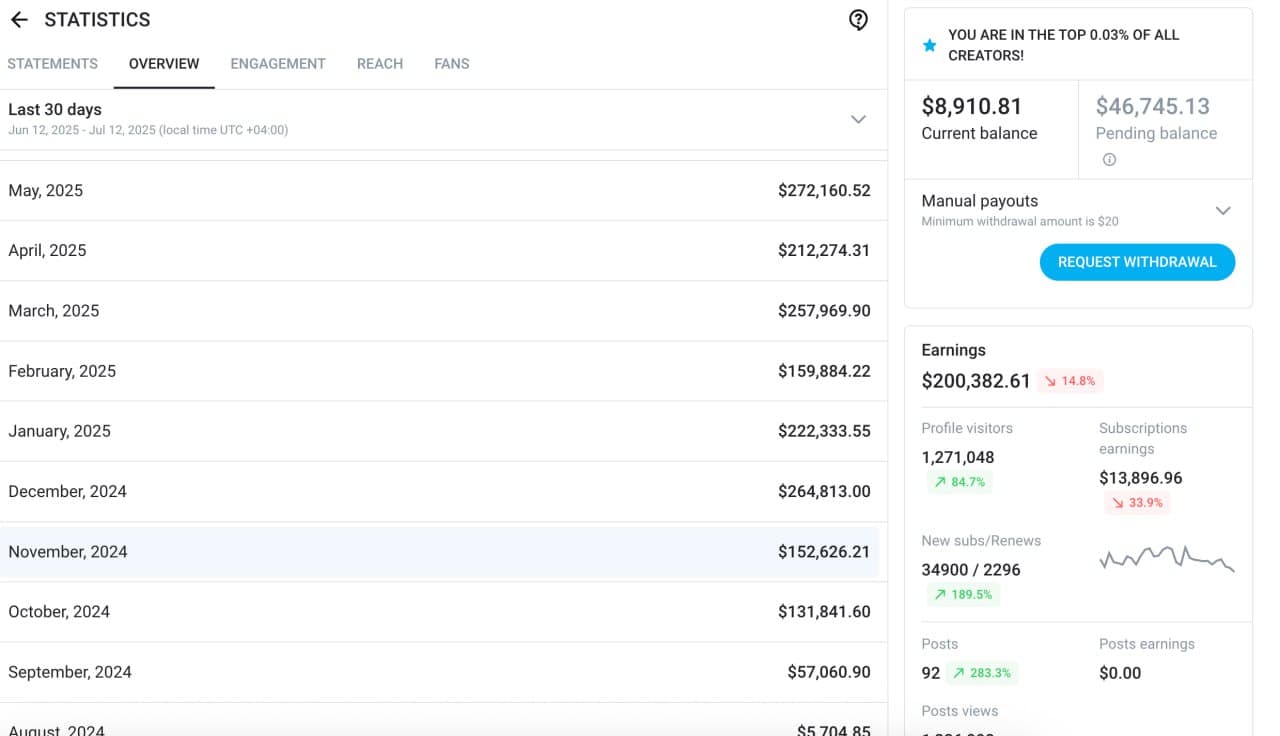Click the blue star top creators icon
The height and width of the screenshot is (736, 1280).
pyautogui.click(x=929, y=45)
